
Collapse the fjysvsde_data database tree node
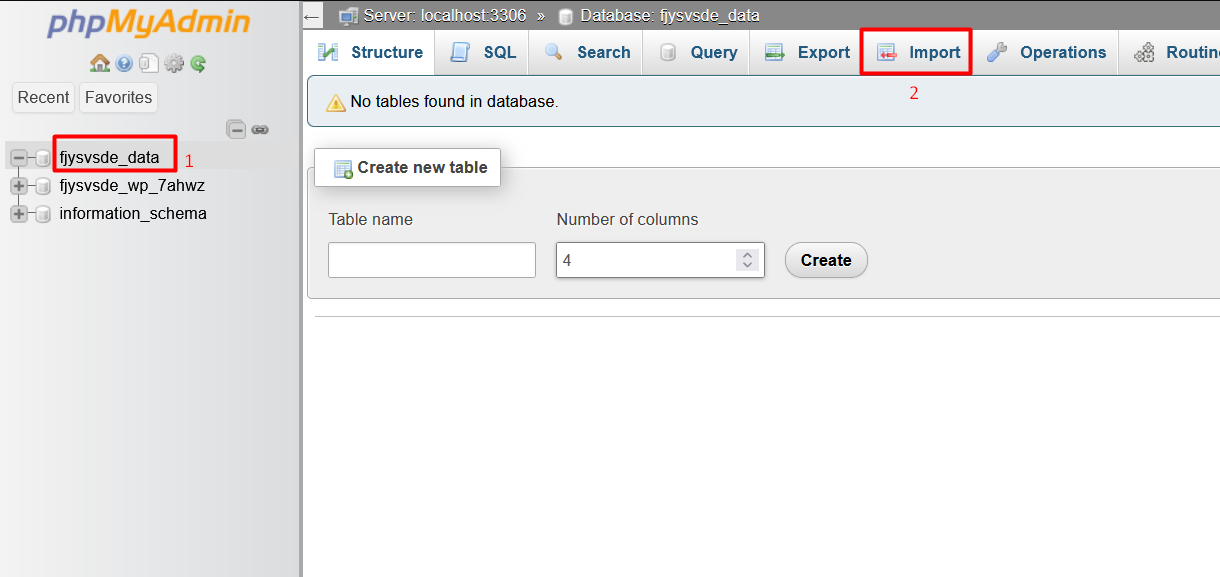[x=19, y=158]
